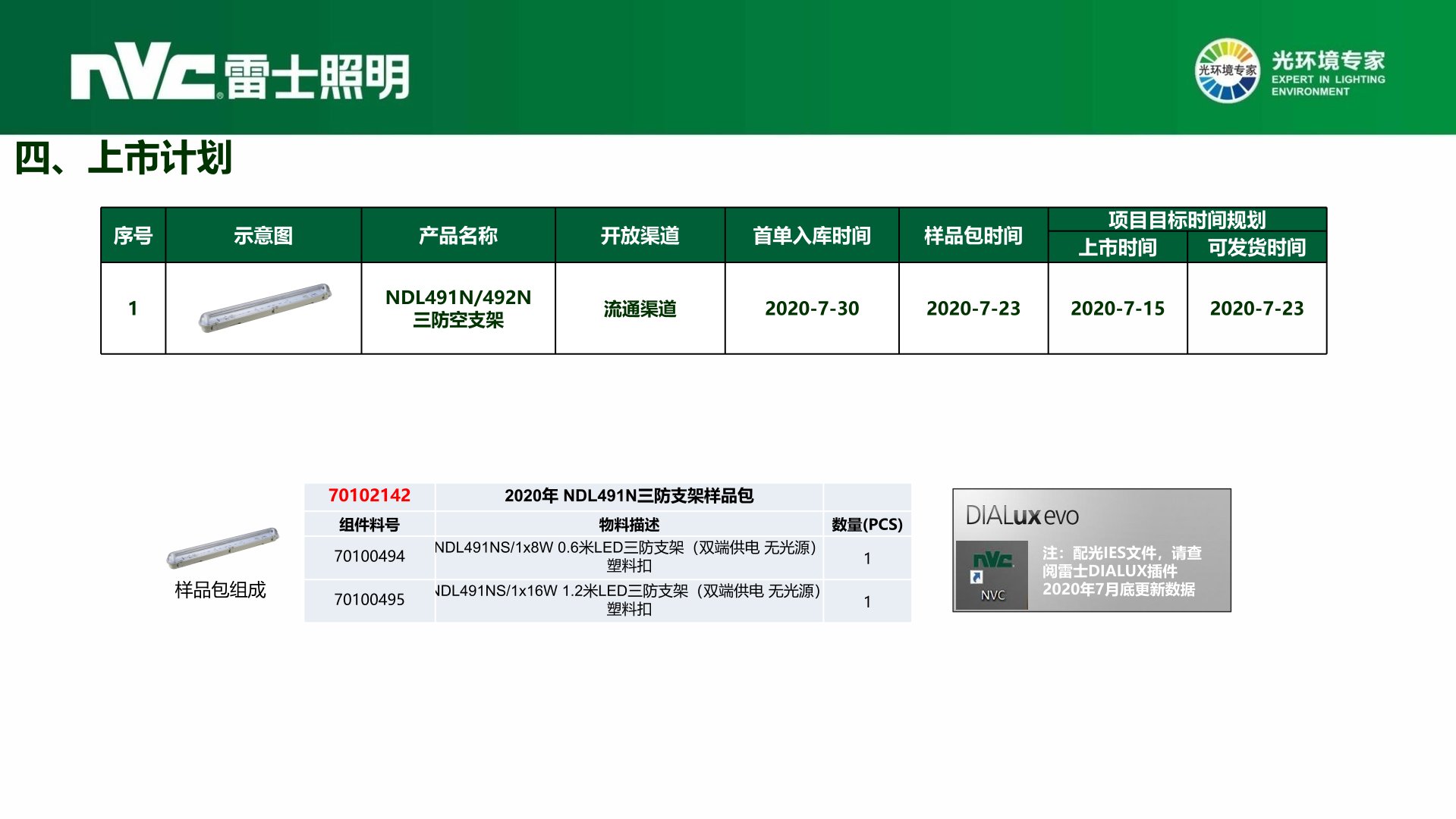Click the 项目目标时间规划 merged header
The height and width of the screenshot is (819, 1456).
[x=1187, y=220]
